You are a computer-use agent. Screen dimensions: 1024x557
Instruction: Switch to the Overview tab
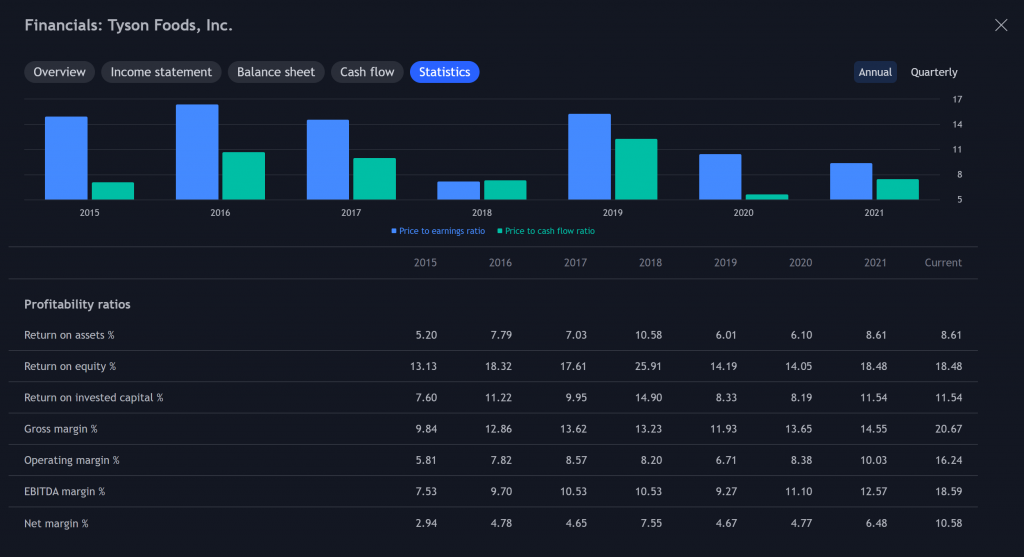pyautogui.click(x=59, y=72)
